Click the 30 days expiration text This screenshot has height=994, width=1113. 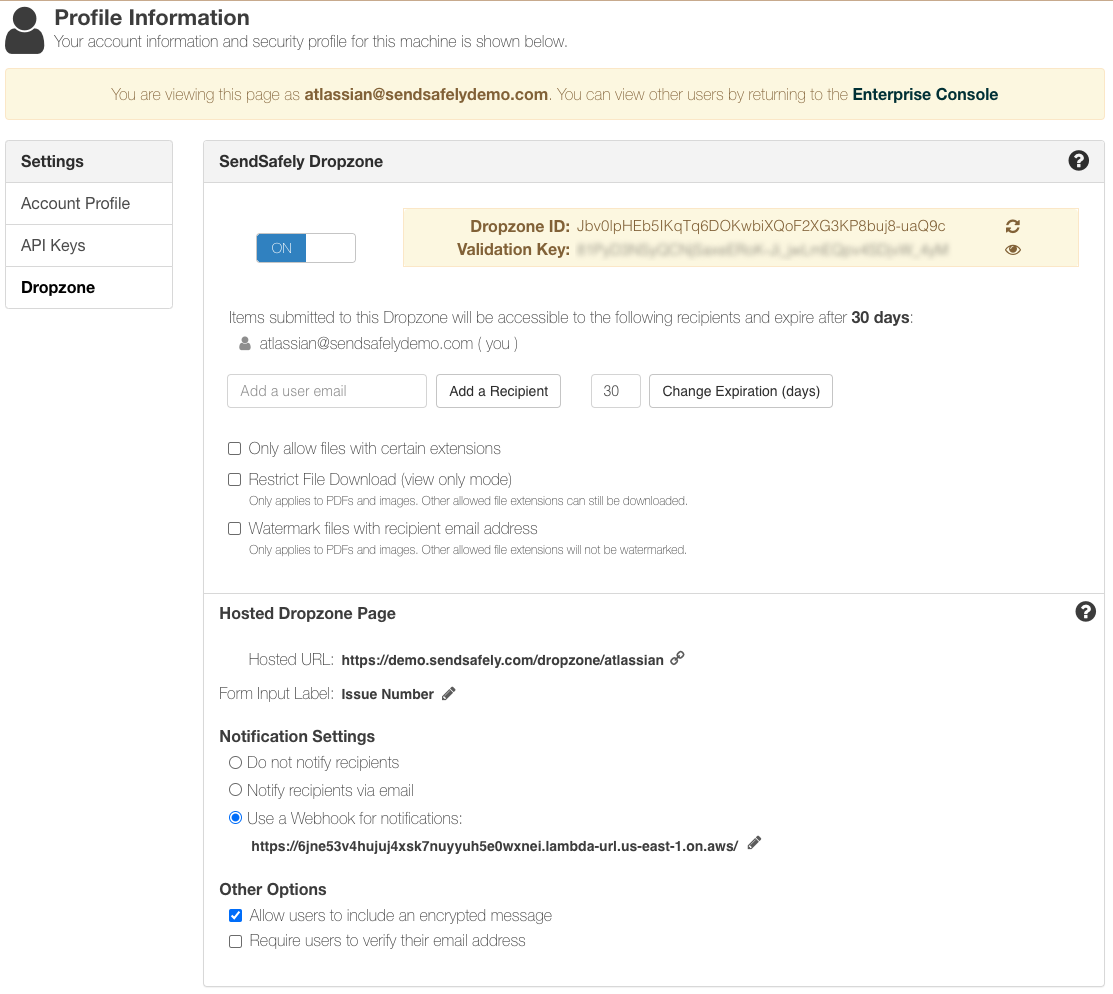(880, 317)
